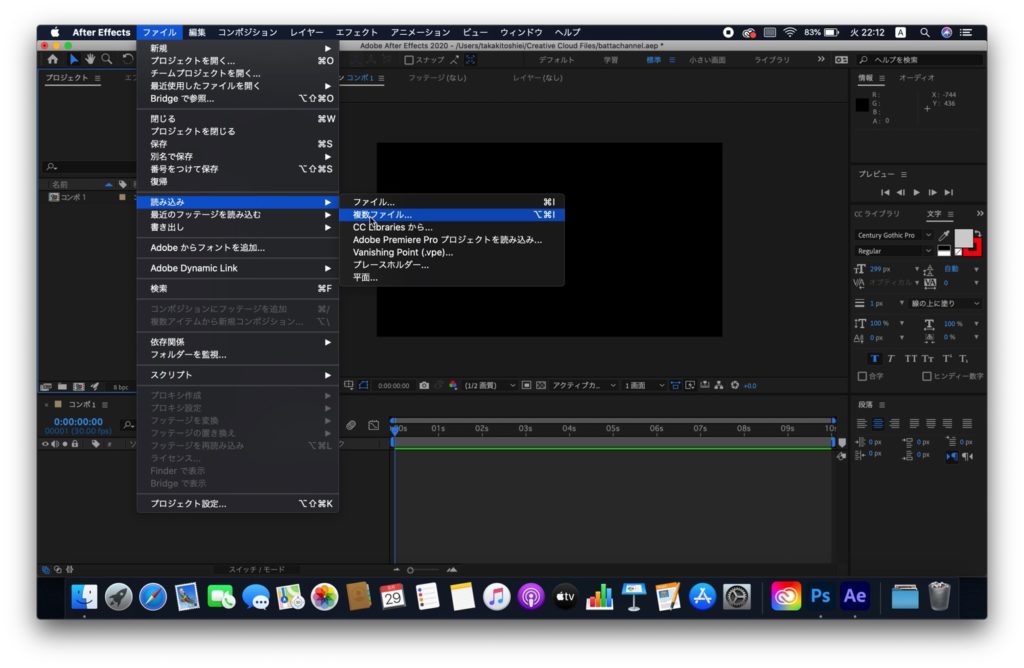Viewport: 1024px width, 668px height.
Task: Open Safari from the Dock
Action: click(x=153, y=596)
